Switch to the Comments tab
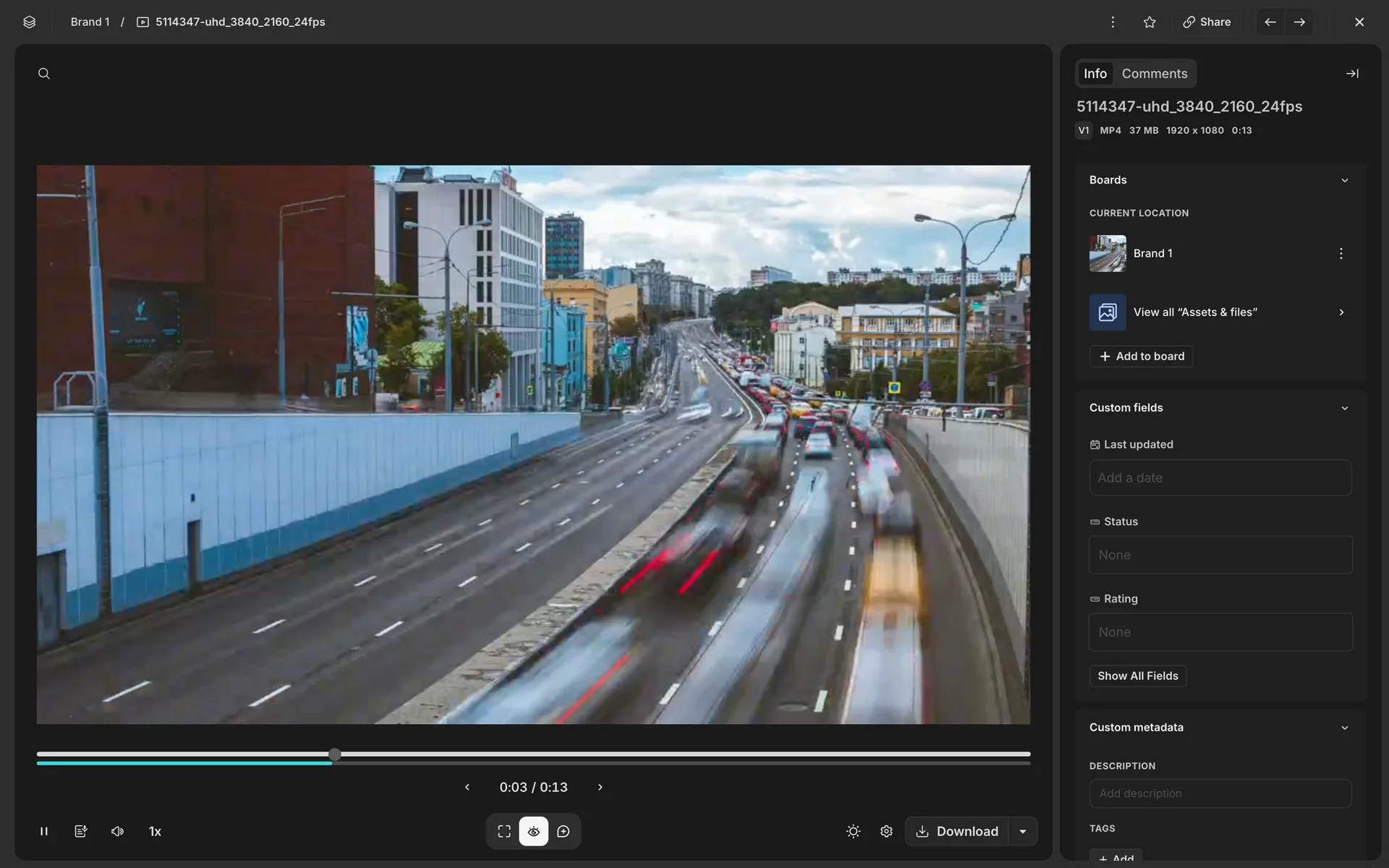 coord(1154,73)
